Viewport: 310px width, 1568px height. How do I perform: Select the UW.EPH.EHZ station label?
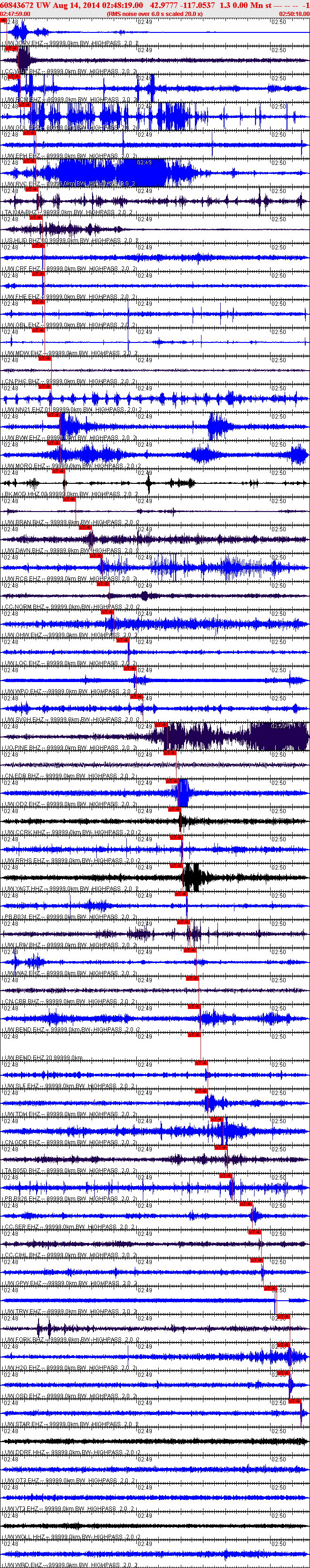pos(69,156)
